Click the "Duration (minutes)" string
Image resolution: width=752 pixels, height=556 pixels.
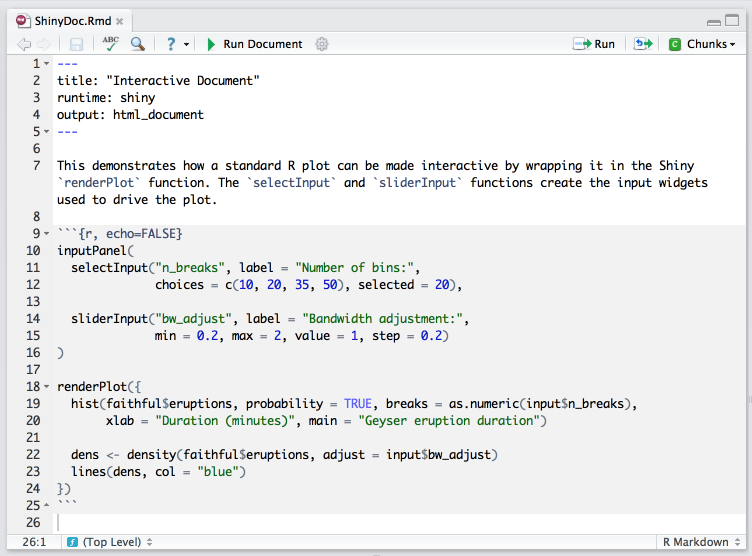(x=225, y=421)
